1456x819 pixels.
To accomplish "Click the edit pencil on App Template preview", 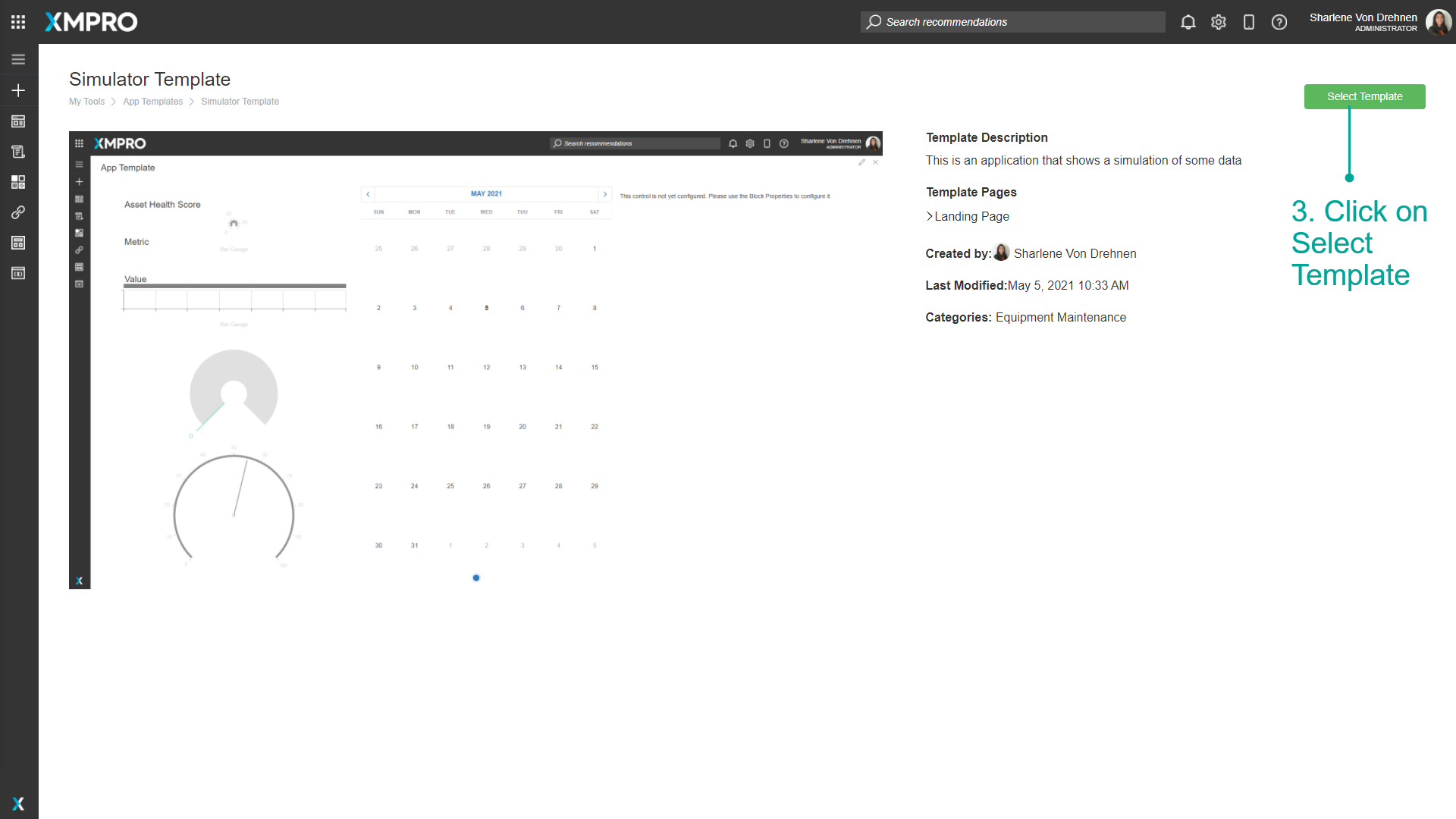I will tap(861, 162).
